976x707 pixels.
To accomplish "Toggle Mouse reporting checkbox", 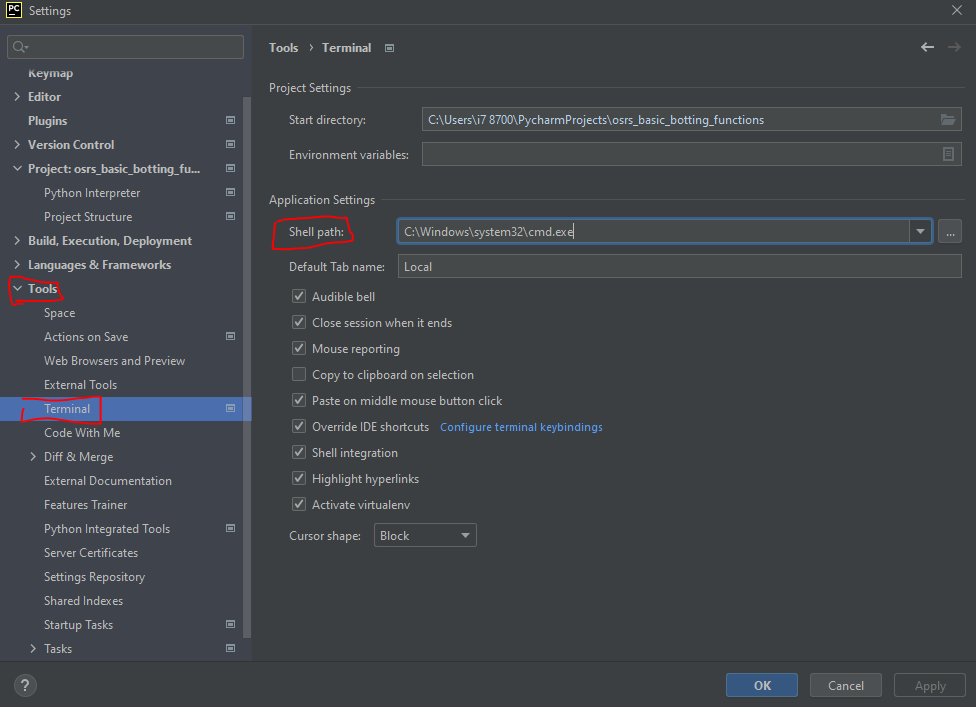I will [x=299, y=349].
